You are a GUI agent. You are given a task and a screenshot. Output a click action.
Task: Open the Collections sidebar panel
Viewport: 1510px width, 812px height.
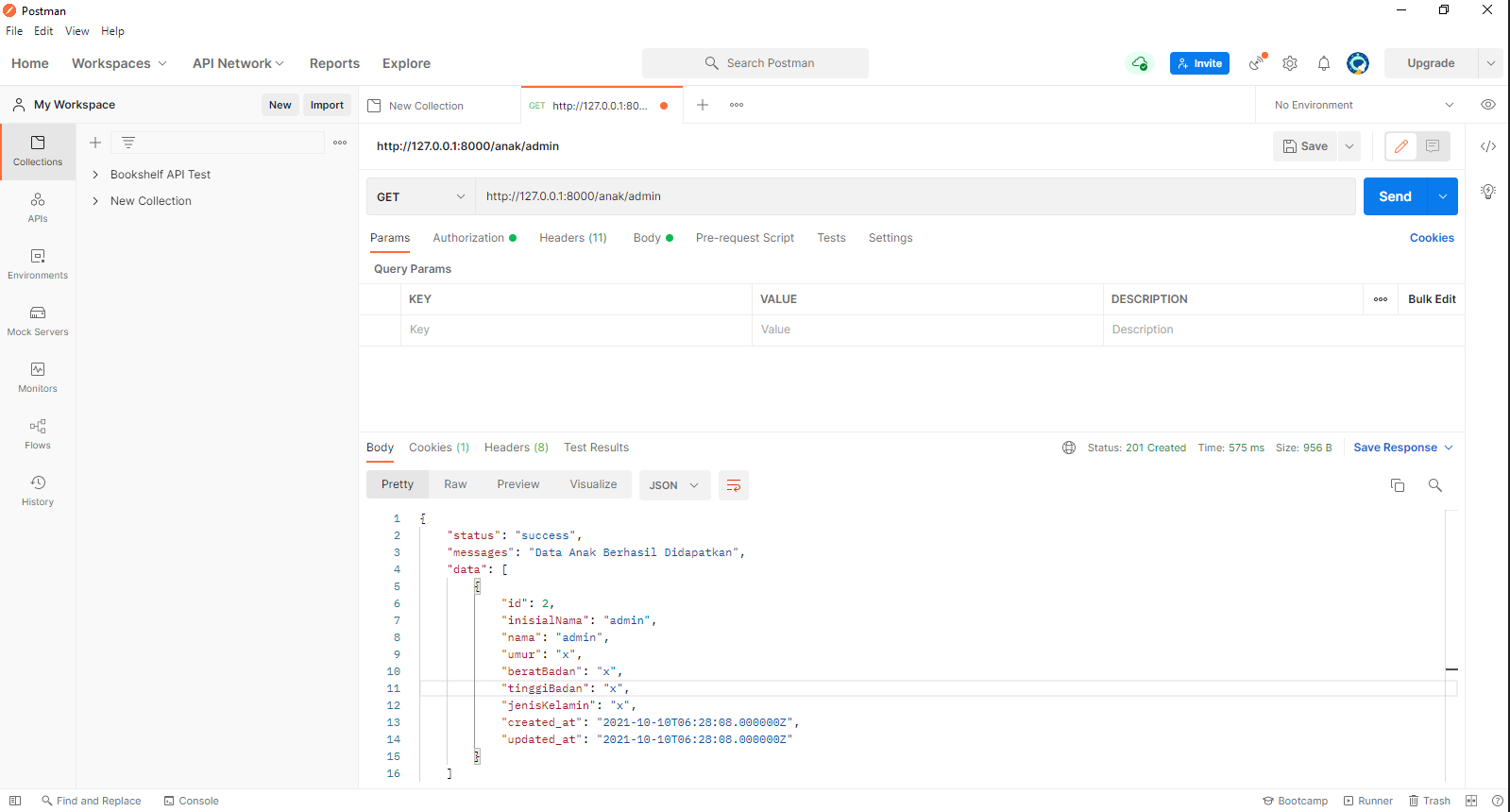pos(38,151)
